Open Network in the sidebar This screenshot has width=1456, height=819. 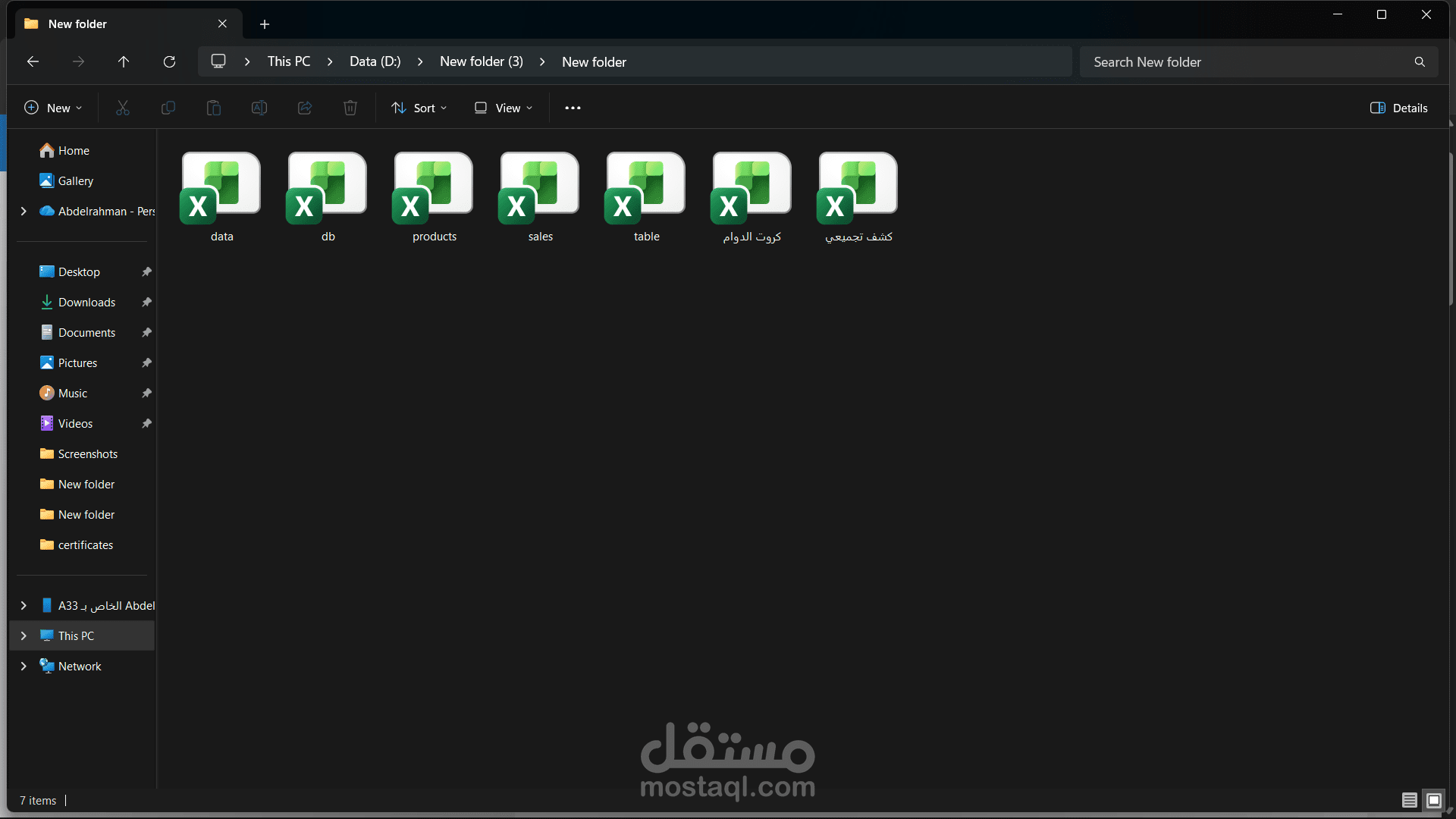(81, 666)
